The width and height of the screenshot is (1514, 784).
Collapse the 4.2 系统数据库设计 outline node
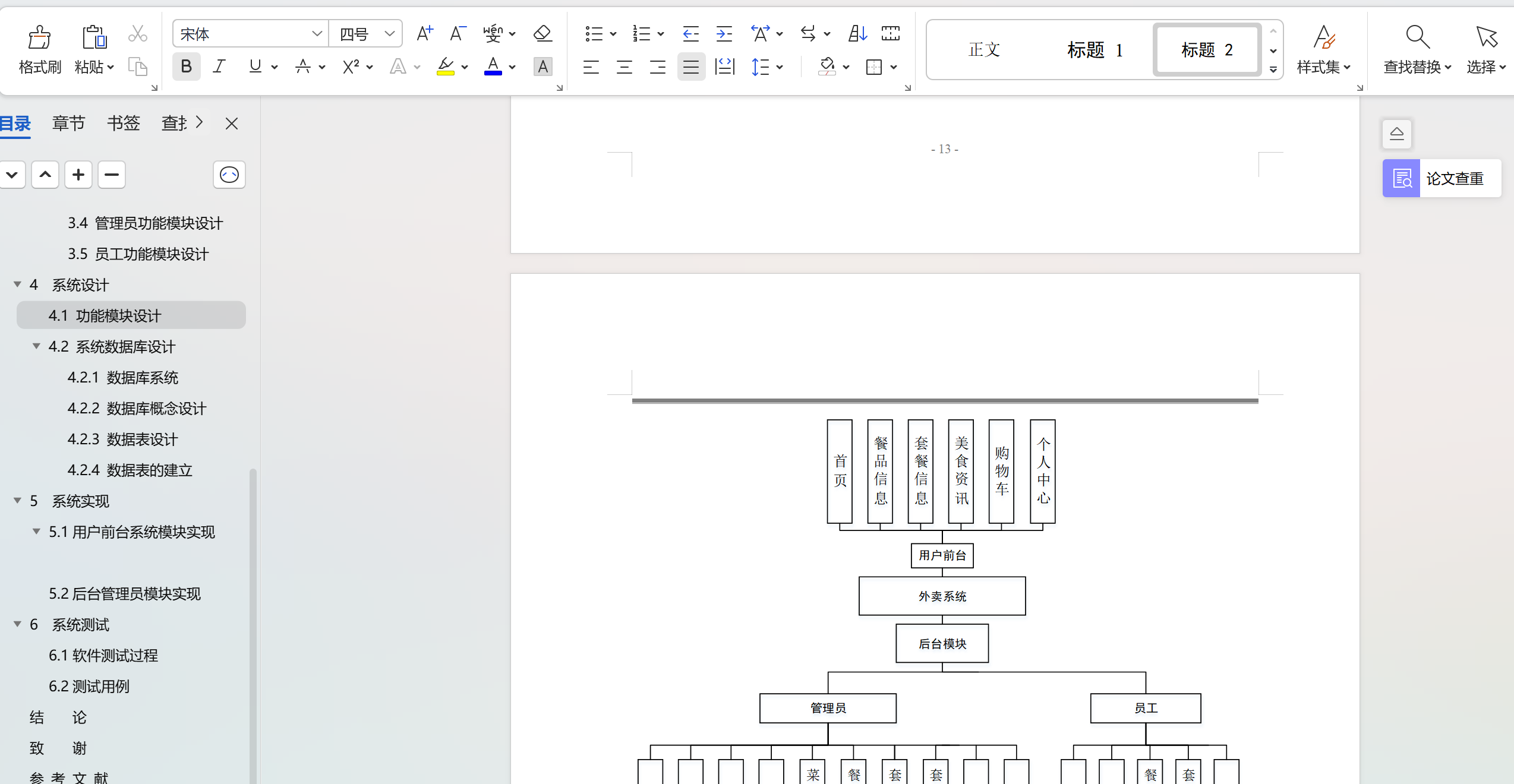pos(36,346)
